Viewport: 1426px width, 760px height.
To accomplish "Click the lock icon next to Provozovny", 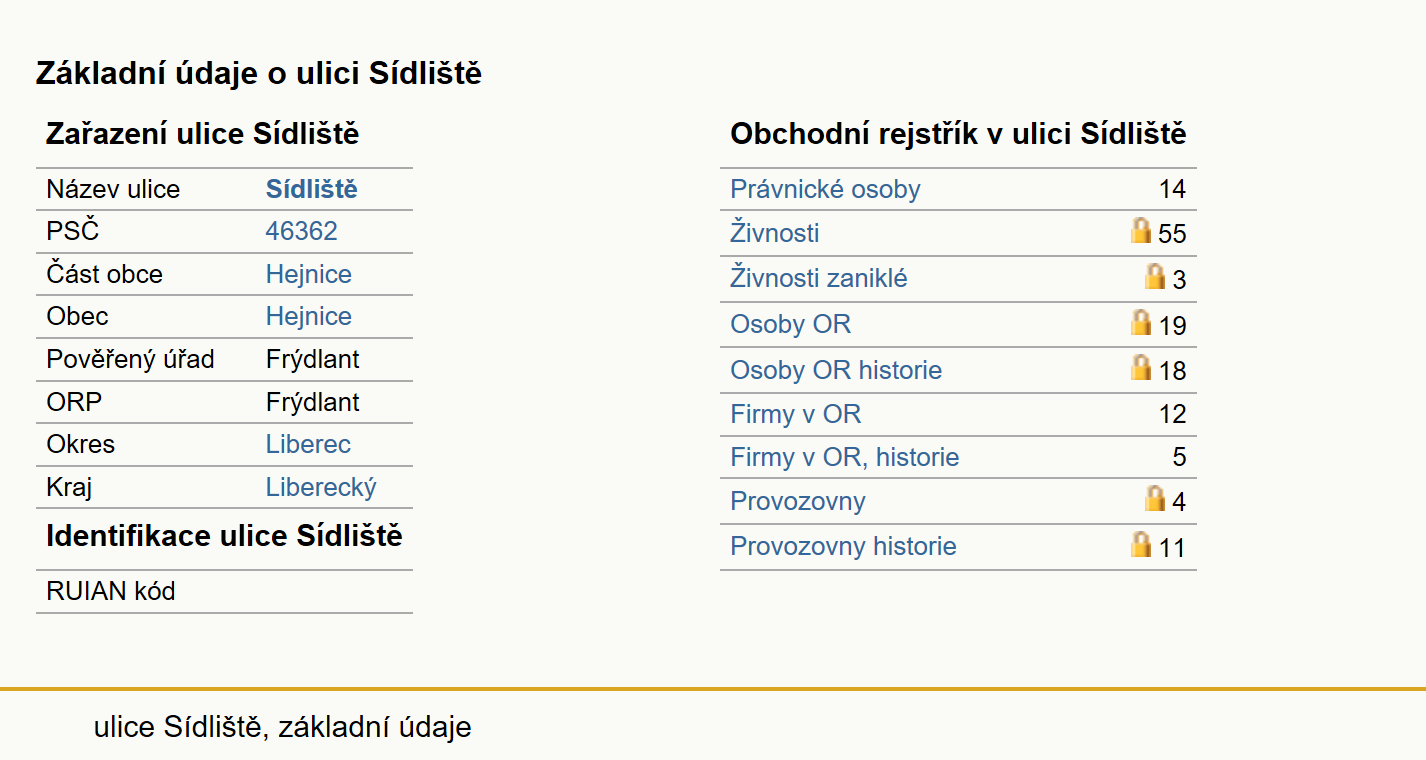I will click(x=1155, y=498).
